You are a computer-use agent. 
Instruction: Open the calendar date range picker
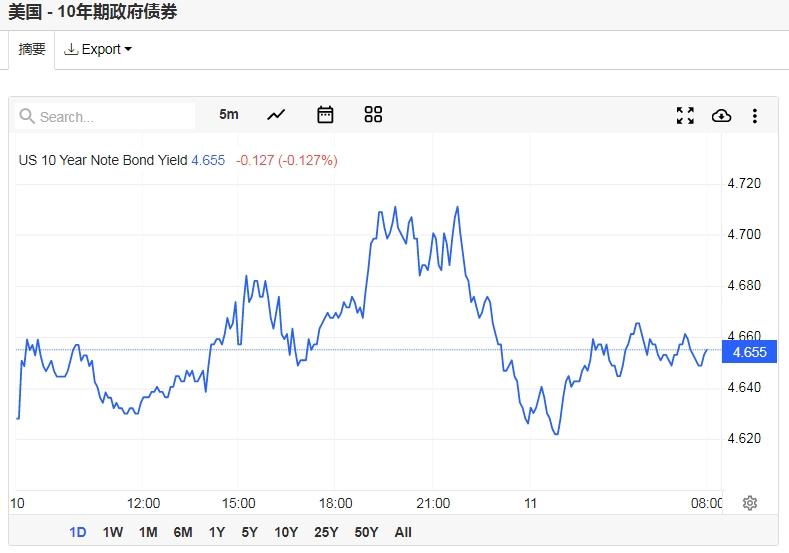[x=325, y=115]
